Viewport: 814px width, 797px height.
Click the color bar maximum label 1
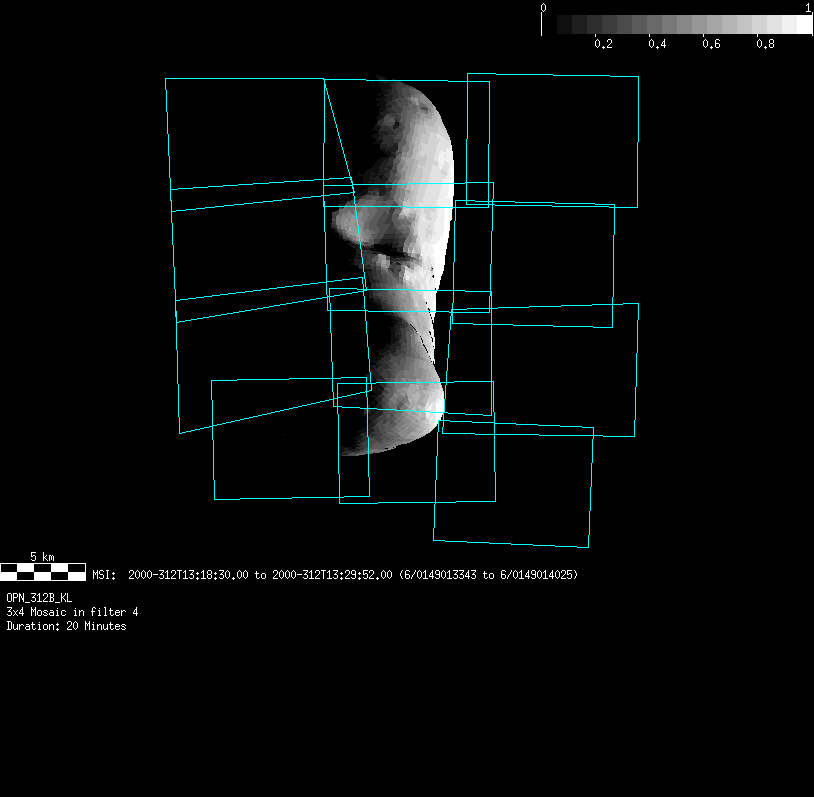(808, 7)
